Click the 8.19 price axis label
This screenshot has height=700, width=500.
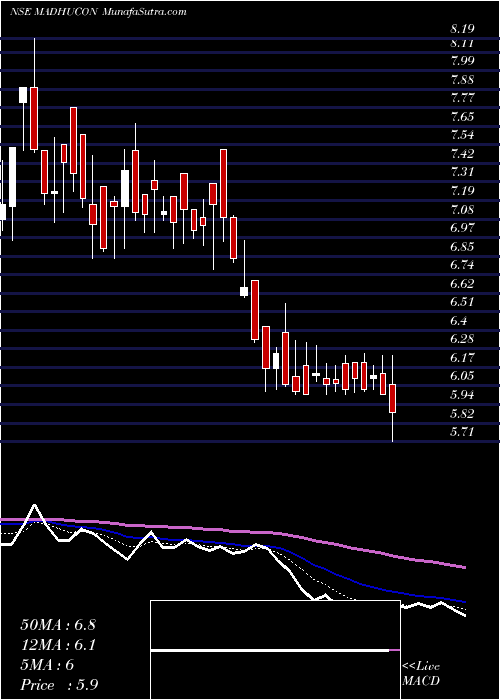[x=462, y=29]
